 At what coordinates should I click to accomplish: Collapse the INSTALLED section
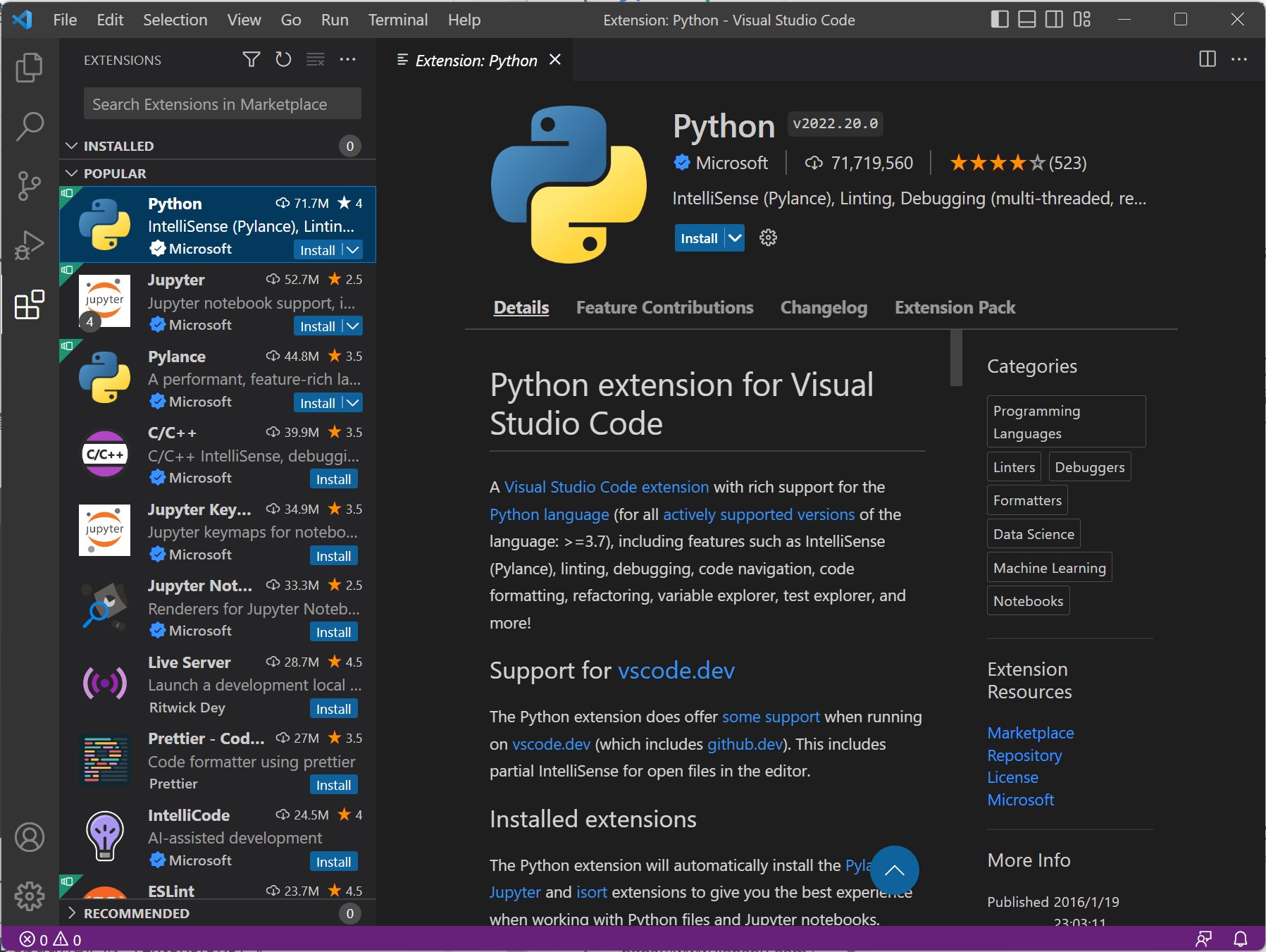(218, 146)
